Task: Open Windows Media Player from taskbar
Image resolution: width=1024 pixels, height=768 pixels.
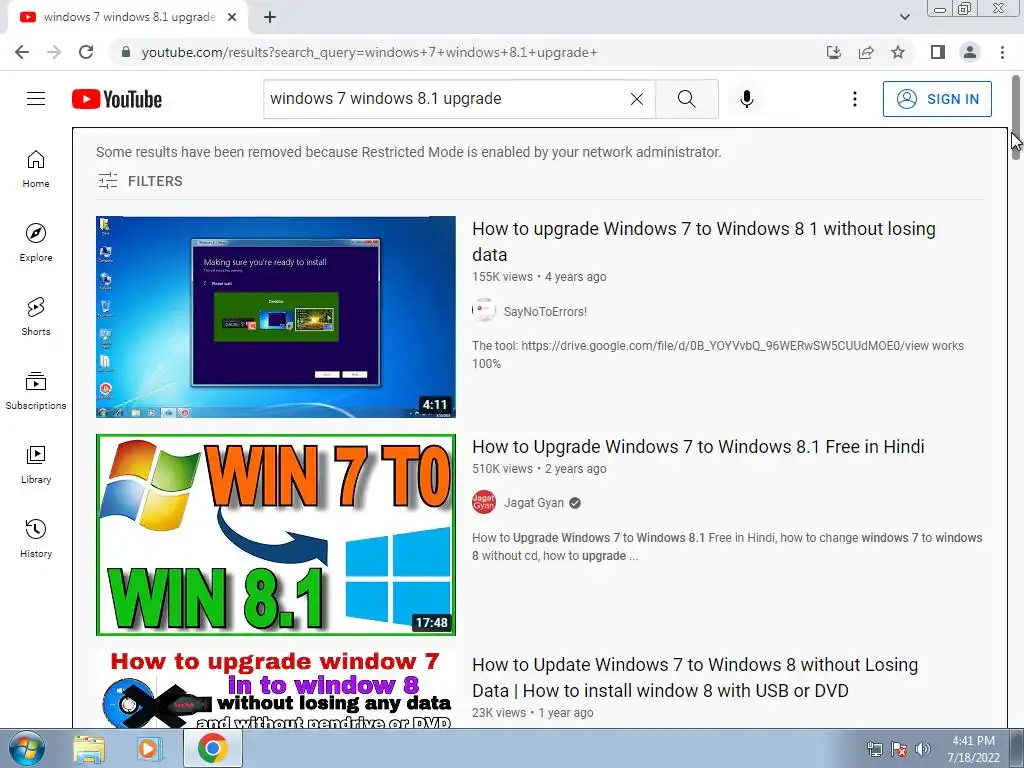Action: click(x=150, y=749)
